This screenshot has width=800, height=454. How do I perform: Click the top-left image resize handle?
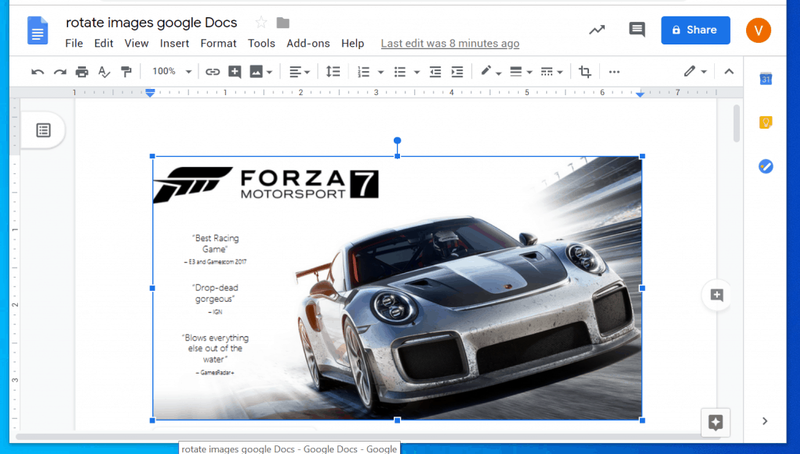[x=152, y=156]
